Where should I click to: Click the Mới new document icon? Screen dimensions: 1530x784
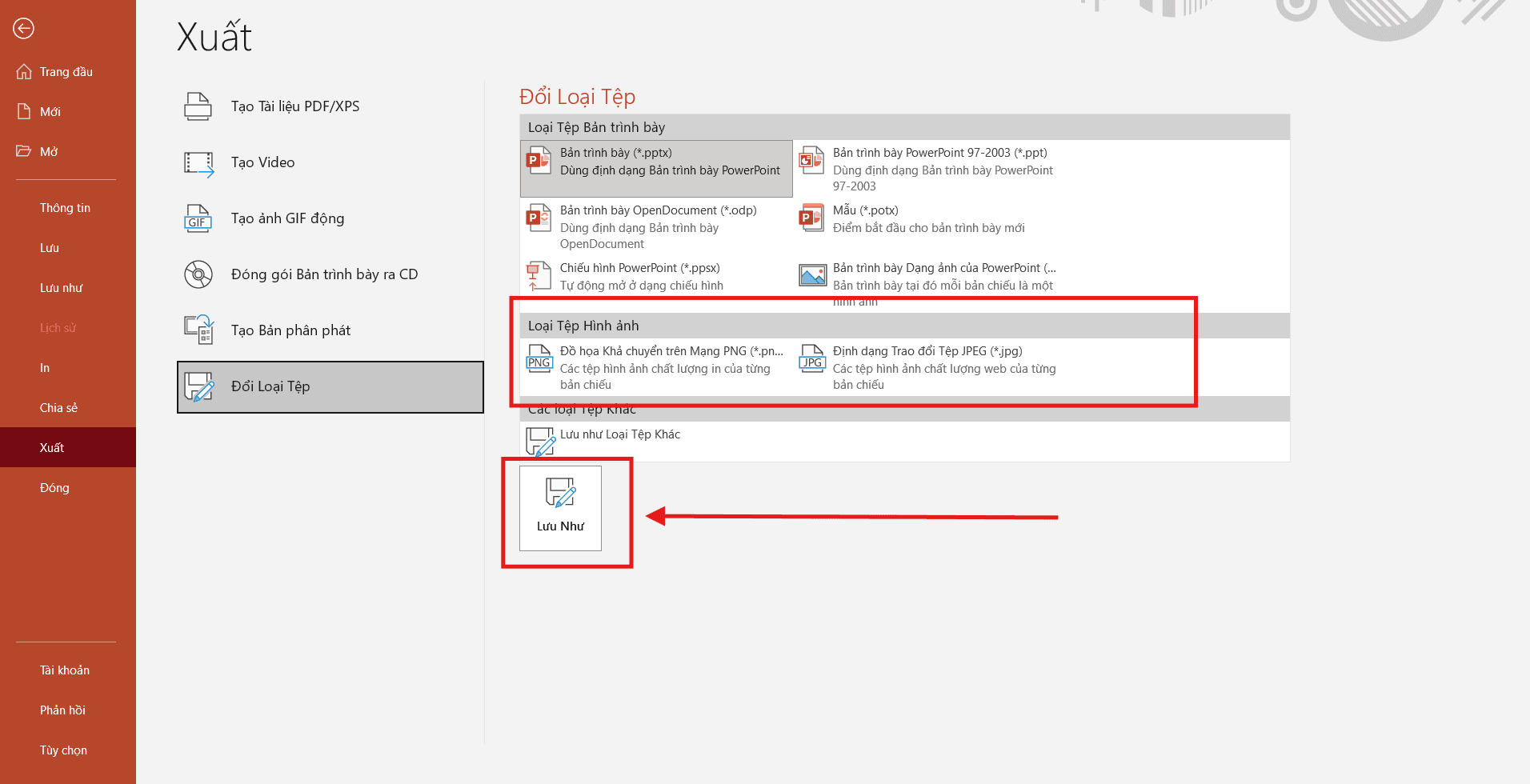pos(24,112)
